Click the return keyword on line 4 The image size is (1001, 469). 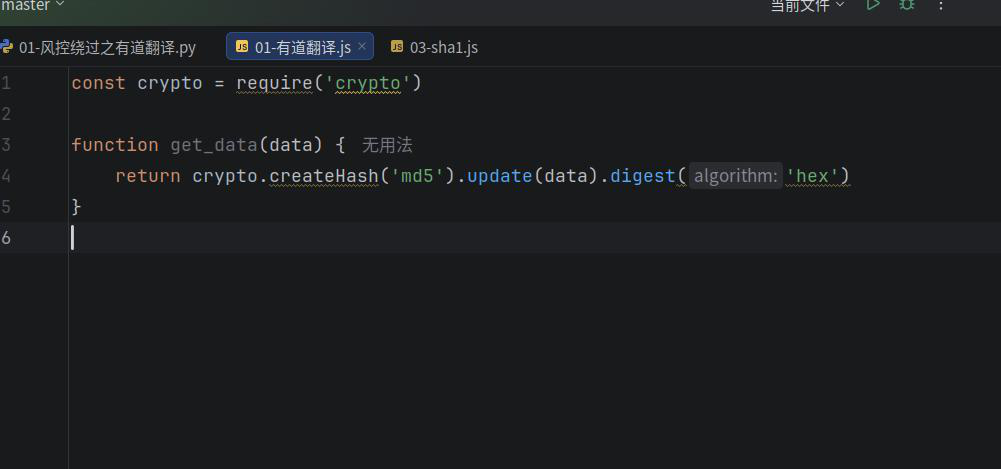pos(148,176)
